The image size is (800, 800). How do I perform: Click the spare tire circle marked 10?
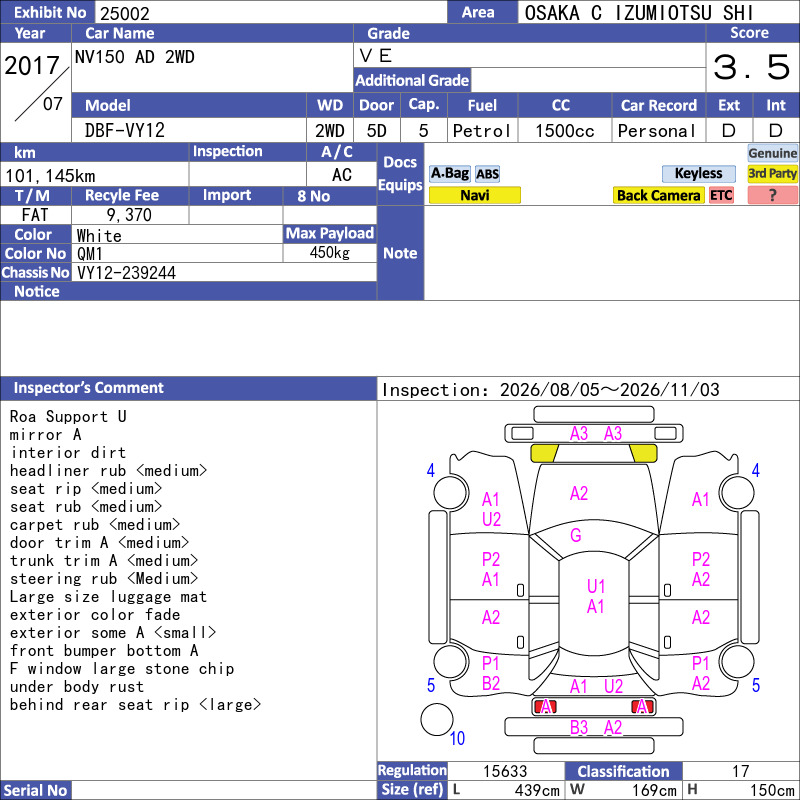[437, 719]
